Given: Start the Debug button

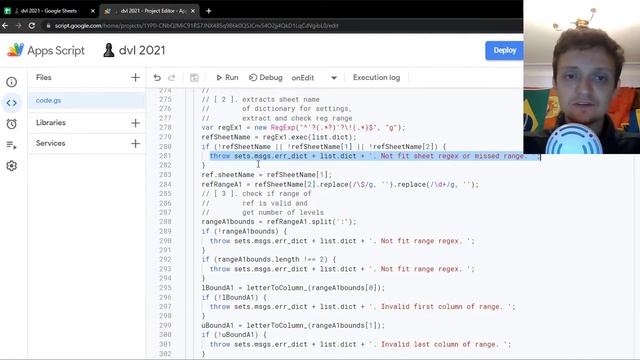Looking at the screenshot, I should pyautogui.click(x=266, y=78).
